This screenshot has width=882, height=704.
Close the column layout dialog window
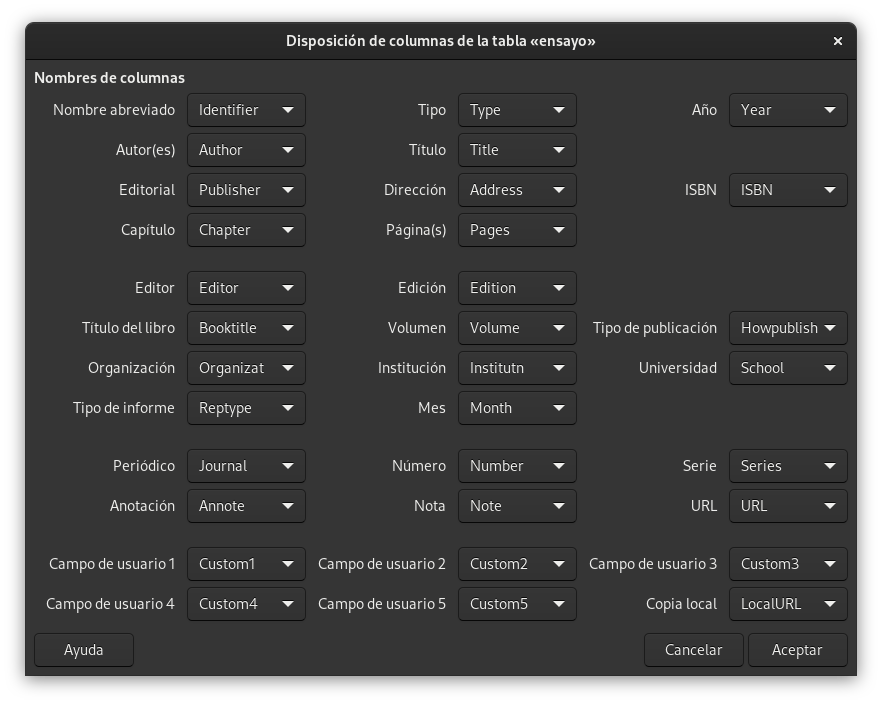(x=838, y=41)
